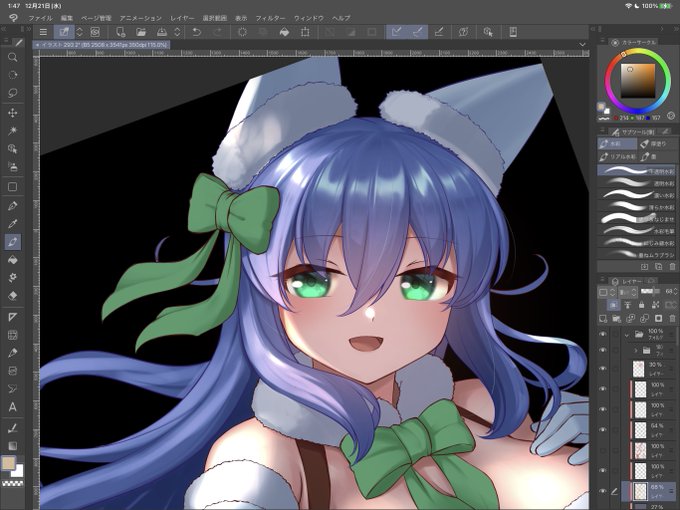The width and height of the screenshot is (680, 510).
Task: Select the Zoom magnifier tool
Action: [x=13, y=57]
